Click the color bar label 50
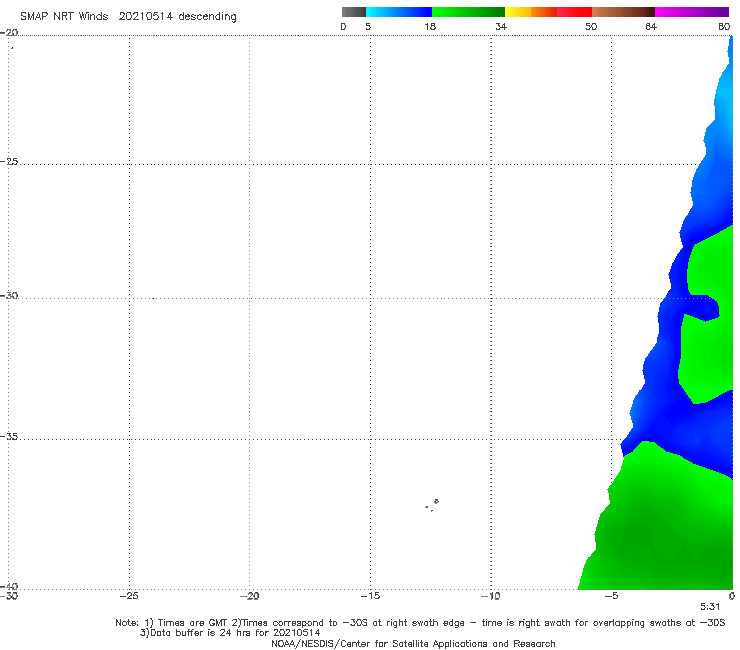Image resolution: width=740 pixels, height=650 pixels. click(591, 27)
